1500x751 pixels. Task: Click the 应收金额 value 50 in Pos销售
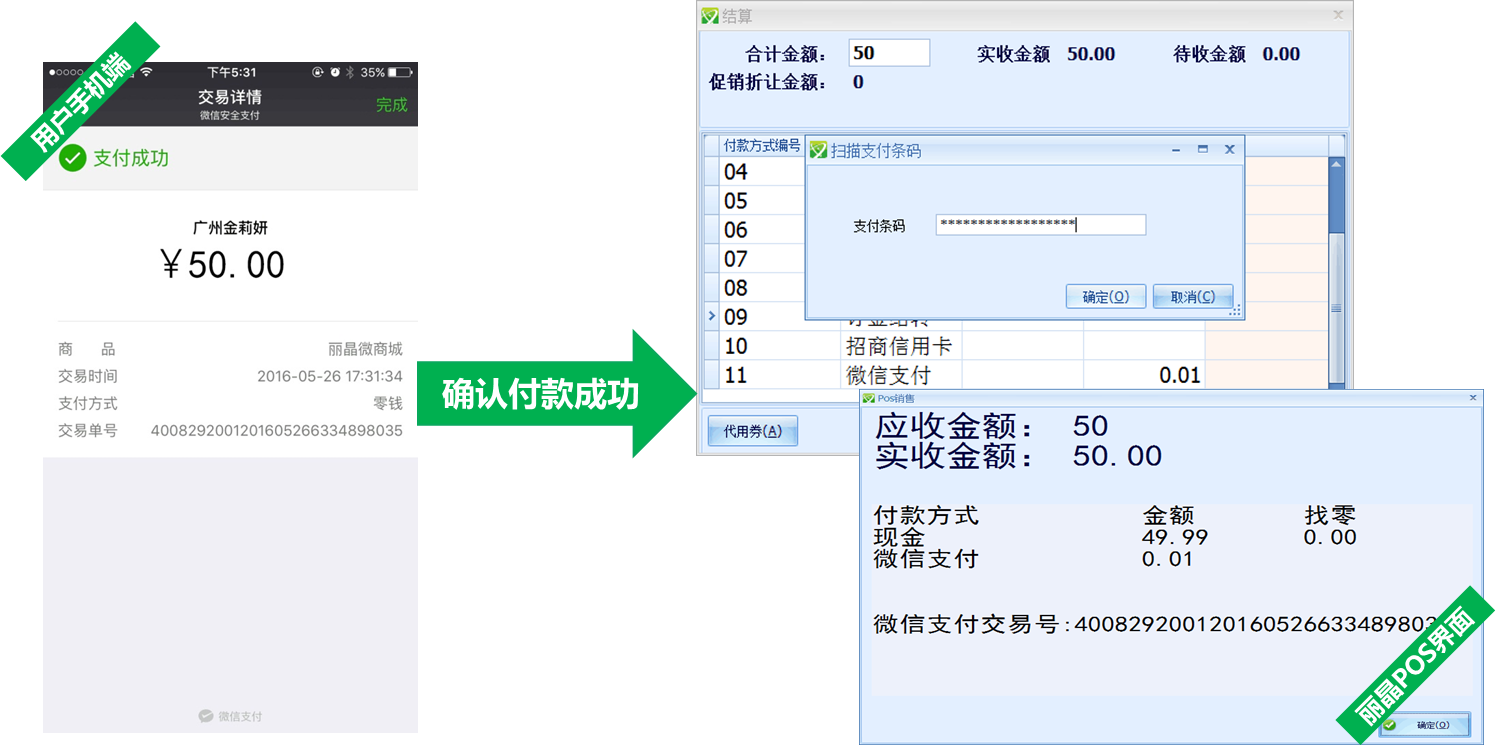click(x=1091, y=427)
